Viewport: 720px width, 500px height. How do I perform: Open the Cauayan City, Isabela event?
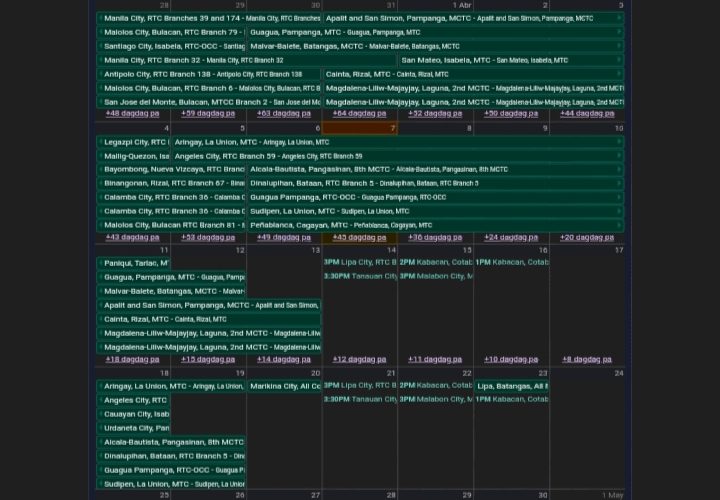[x=134, y=414]
